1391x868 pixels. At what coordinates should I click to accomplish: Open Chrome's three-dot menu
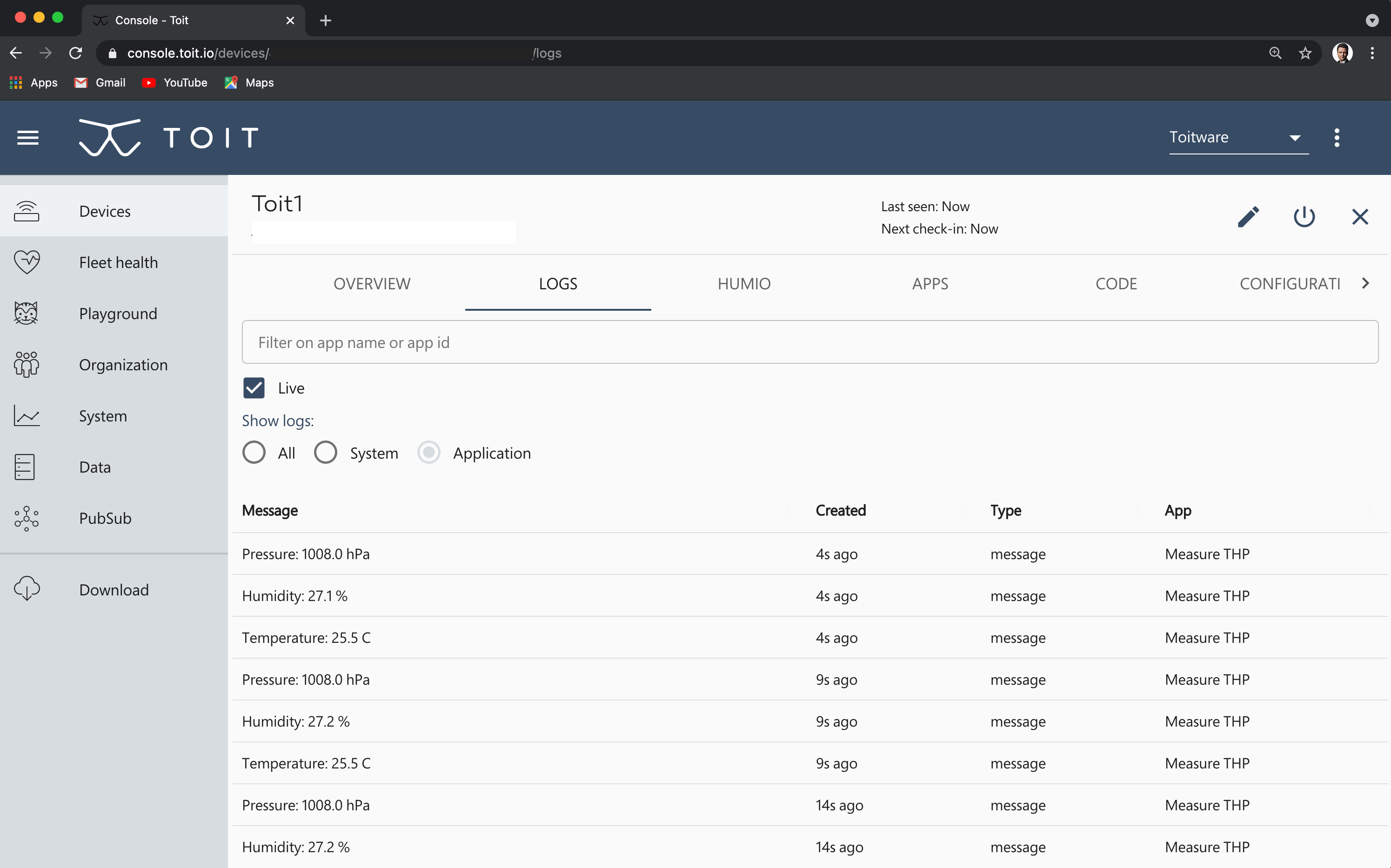pyautogui.click(x=1372, y=53)
